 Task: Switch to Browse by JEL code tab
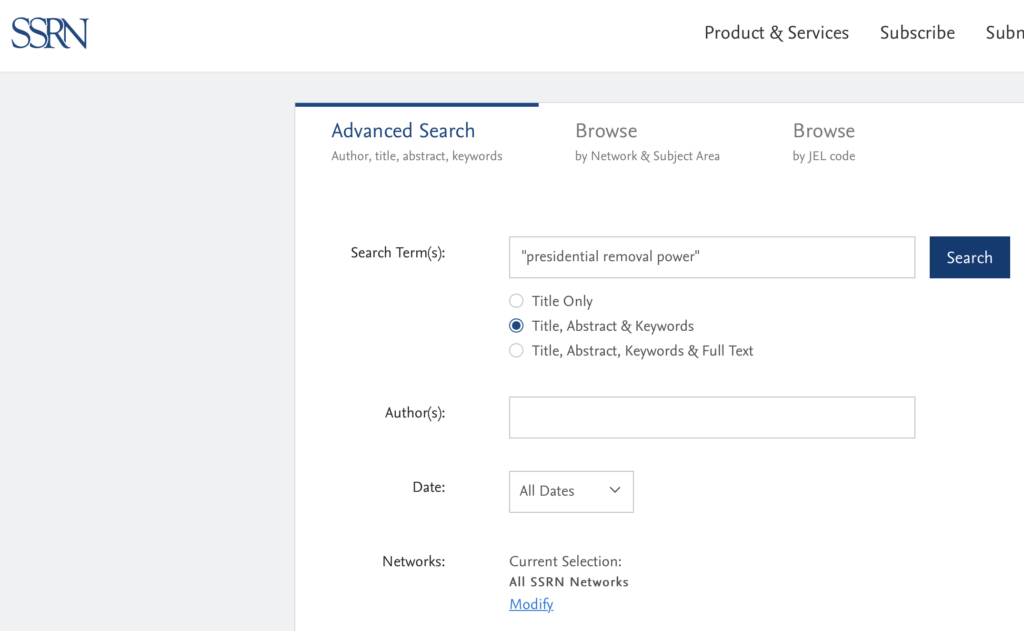tap(824, 140)
